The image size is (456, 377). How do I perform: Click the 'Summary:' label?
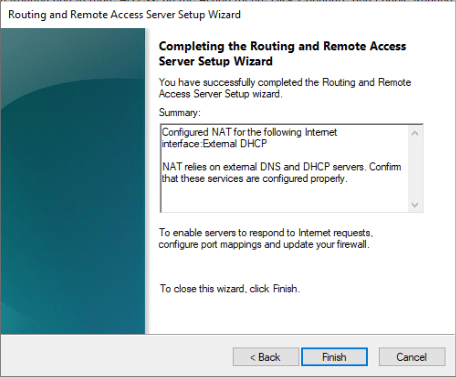[x=180, y=113]
